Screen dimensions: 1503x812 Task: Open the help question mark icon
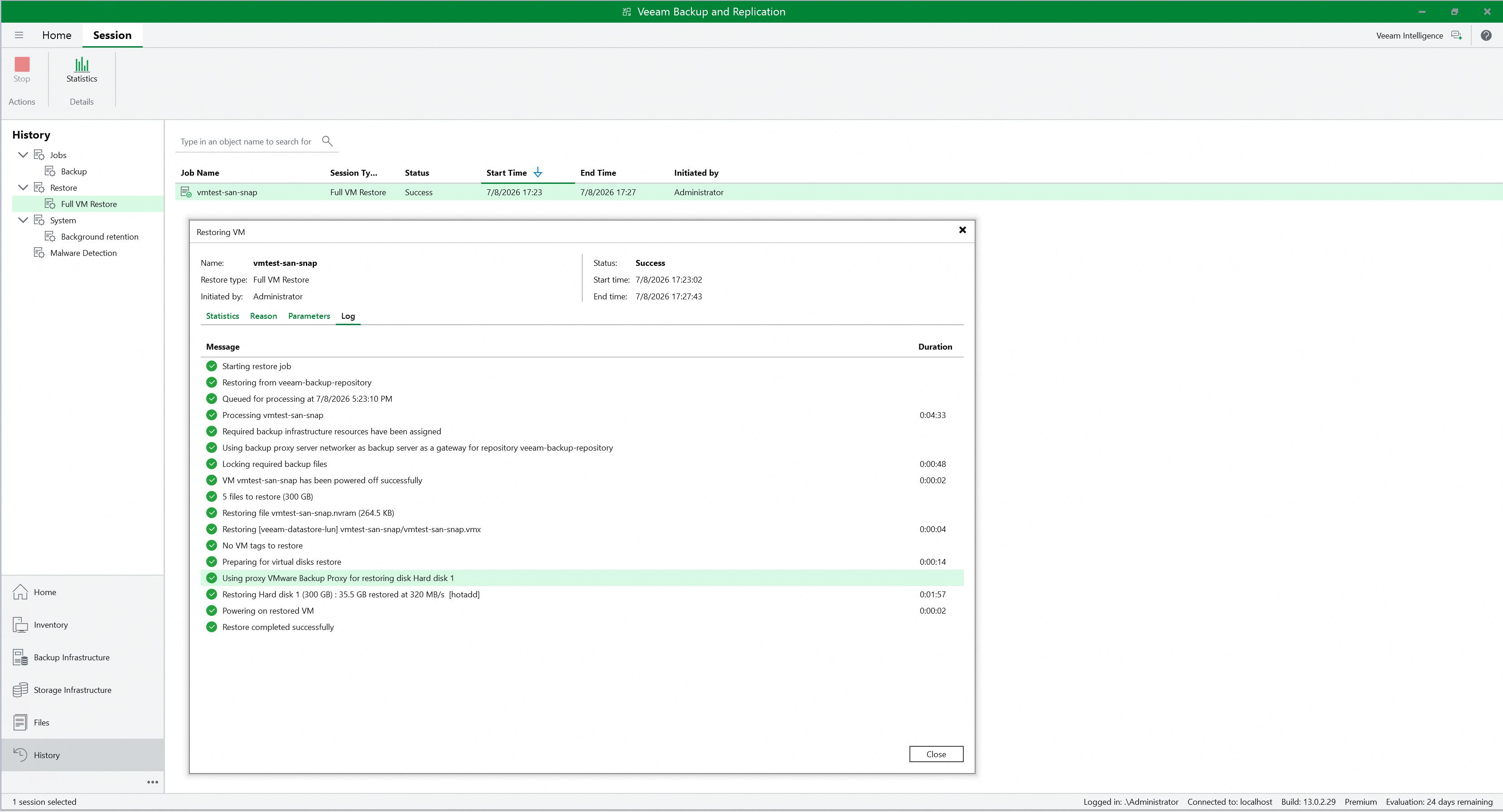pos(1486,36)
